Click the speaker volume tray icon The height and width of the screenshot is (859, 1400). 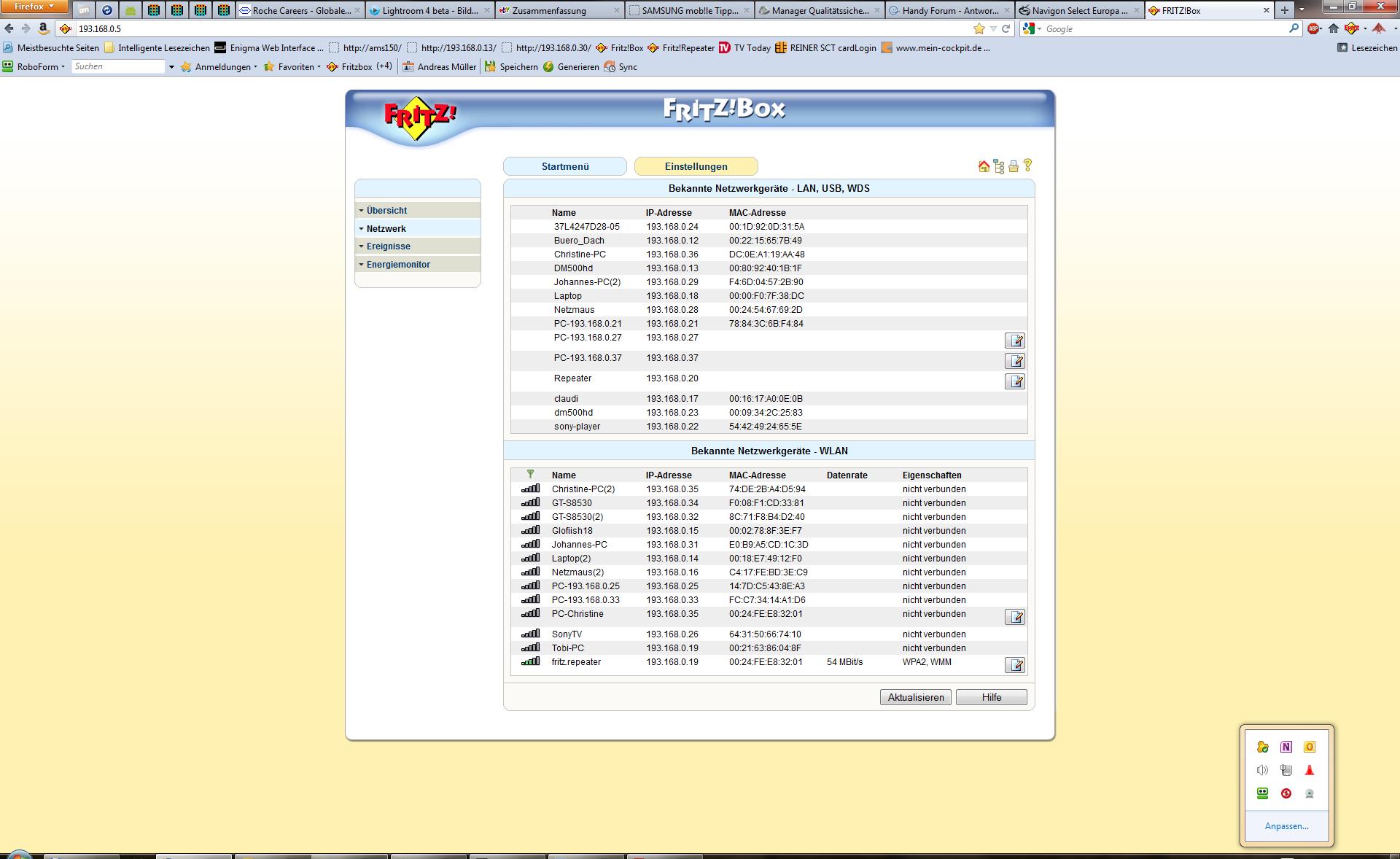tap(1263, 770)
